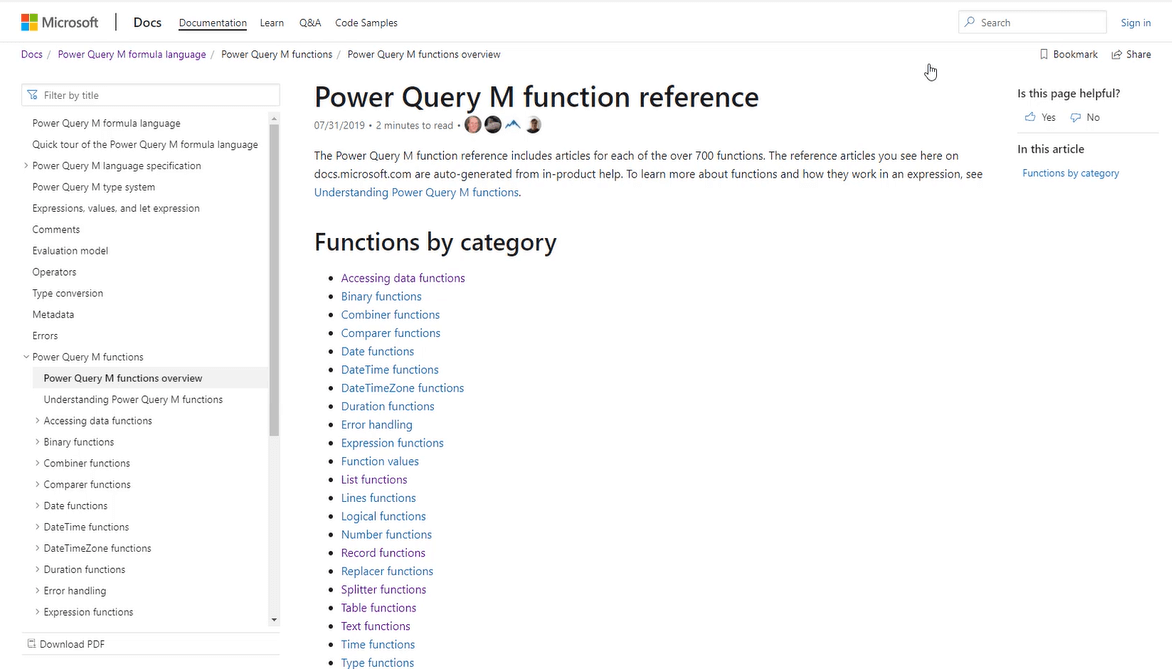Viewport: 1172px width, 669px height.
Task: Select Quick tour of the Power Query M formula language
Action: pyautogui.click(x=145, y=145)
